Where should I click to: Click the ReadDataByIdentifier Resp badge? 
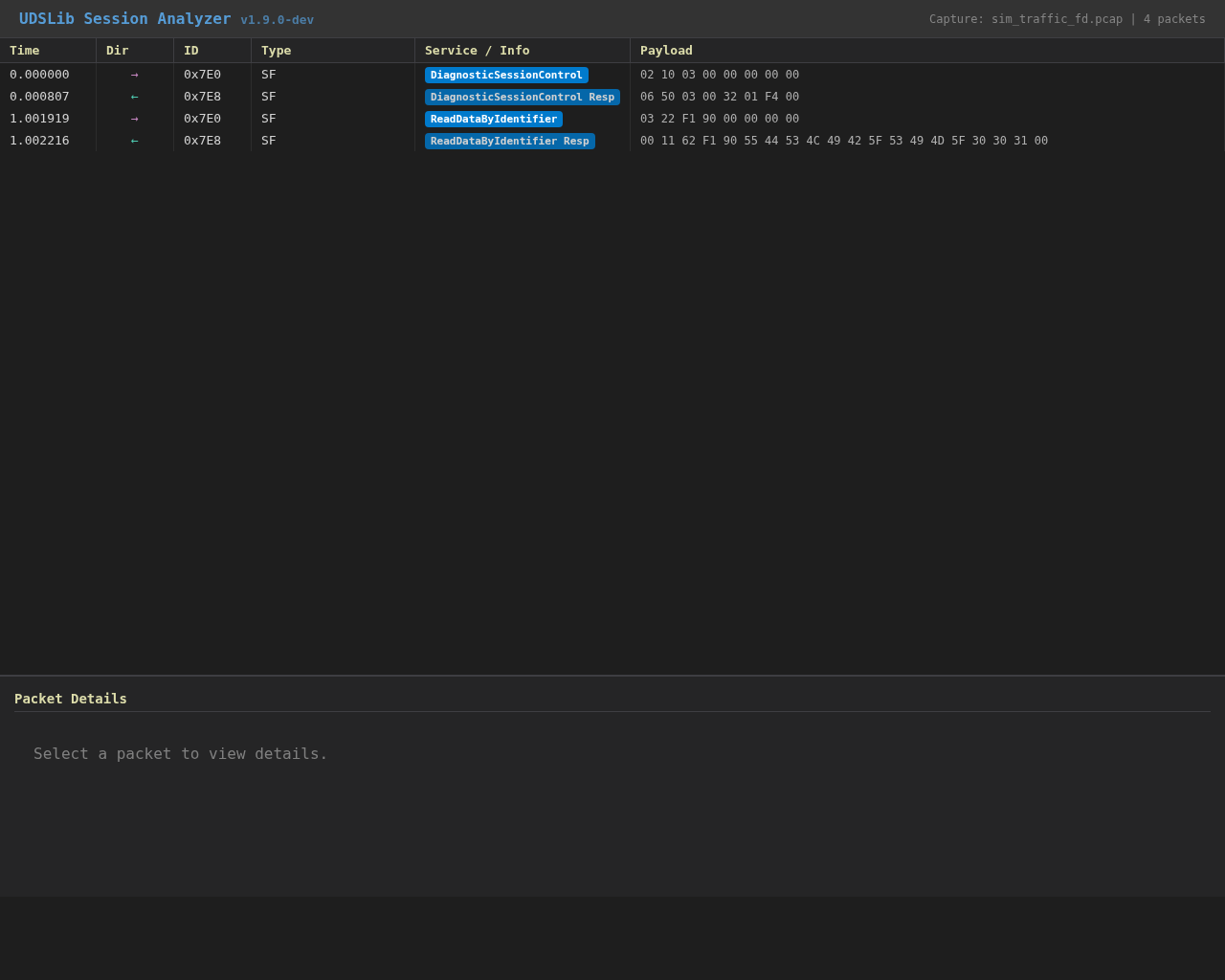click(x=509, y=141)
